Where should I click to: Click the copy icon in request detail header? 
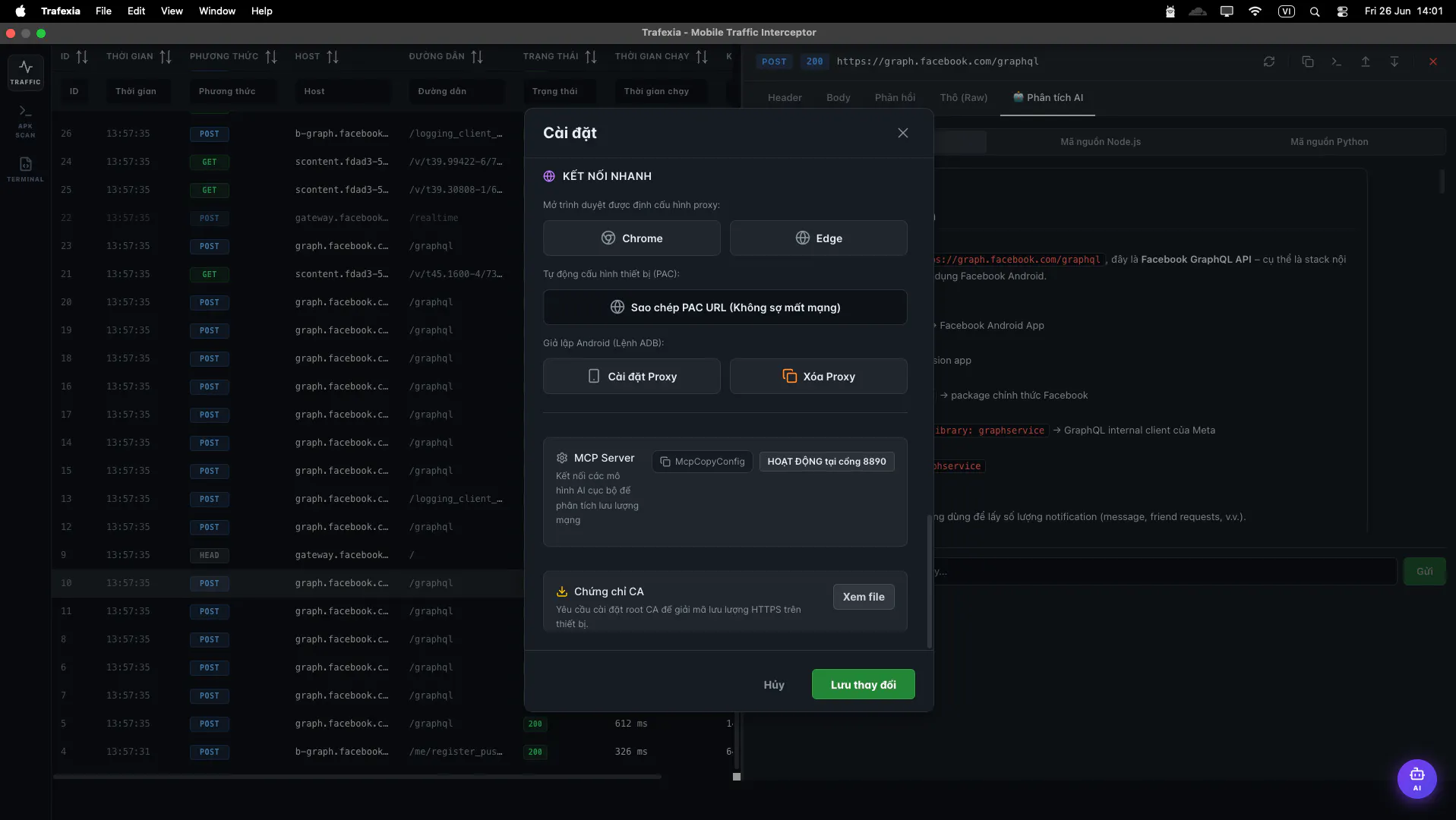(1307, 61)
